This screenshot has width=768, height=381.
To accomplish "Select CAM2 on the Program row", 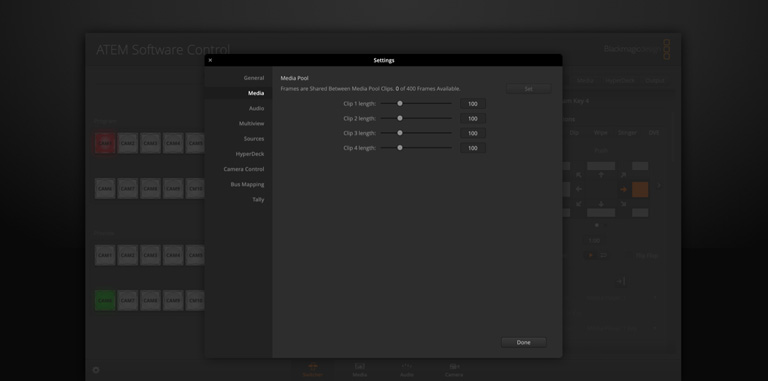I will (x=128, y=143).
